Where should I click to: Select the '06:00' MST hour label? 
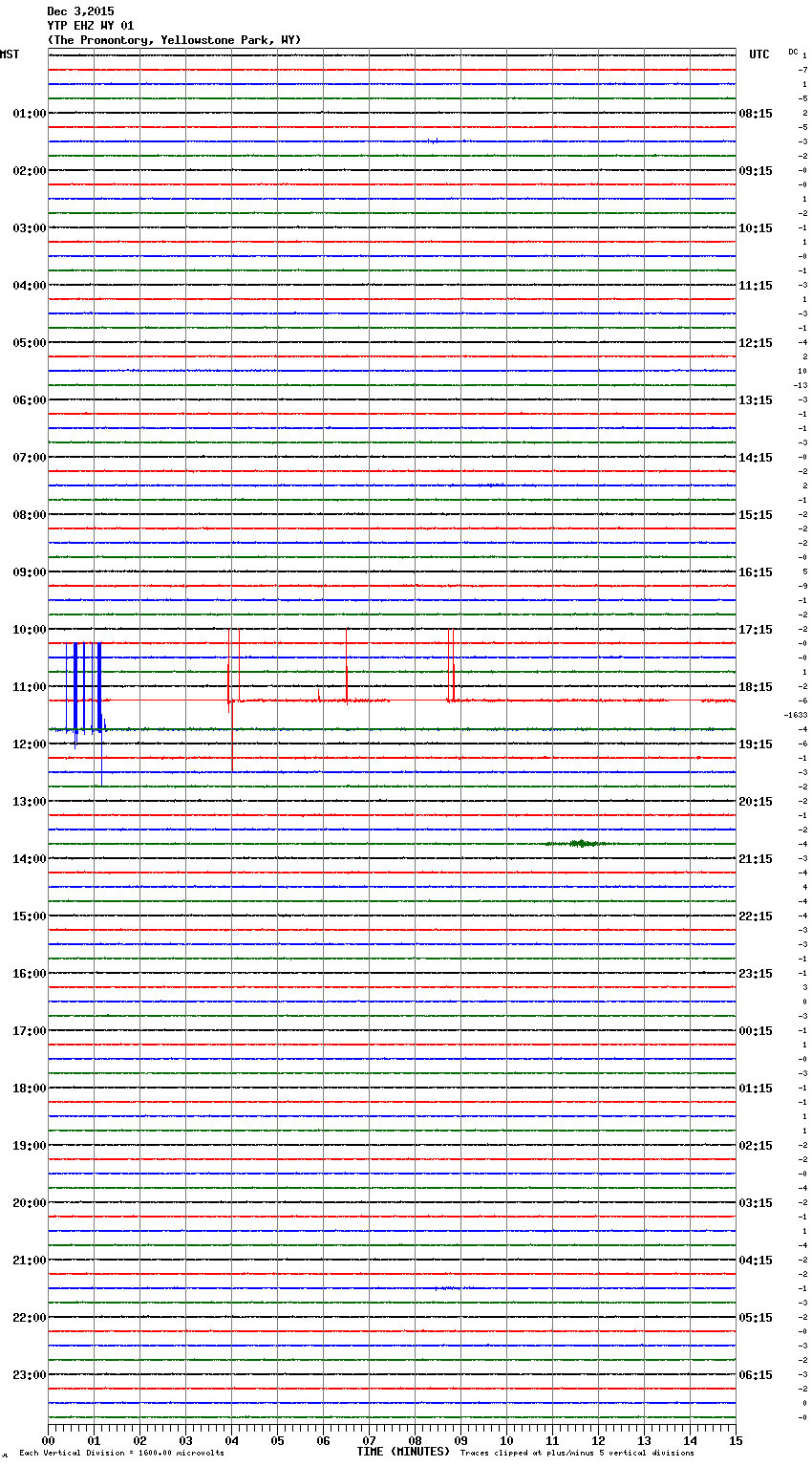[29, 400]
